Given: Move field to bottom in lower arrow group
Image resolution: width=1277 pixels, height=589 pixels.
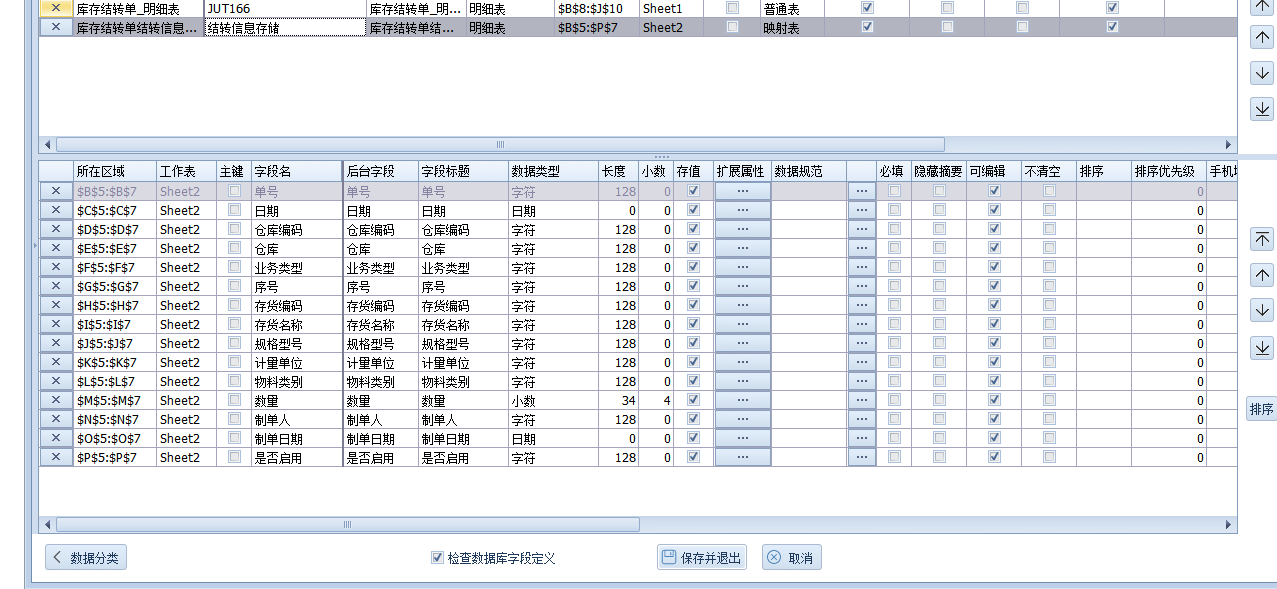Looking at the screenshot, I should [x=1262, y=347].
